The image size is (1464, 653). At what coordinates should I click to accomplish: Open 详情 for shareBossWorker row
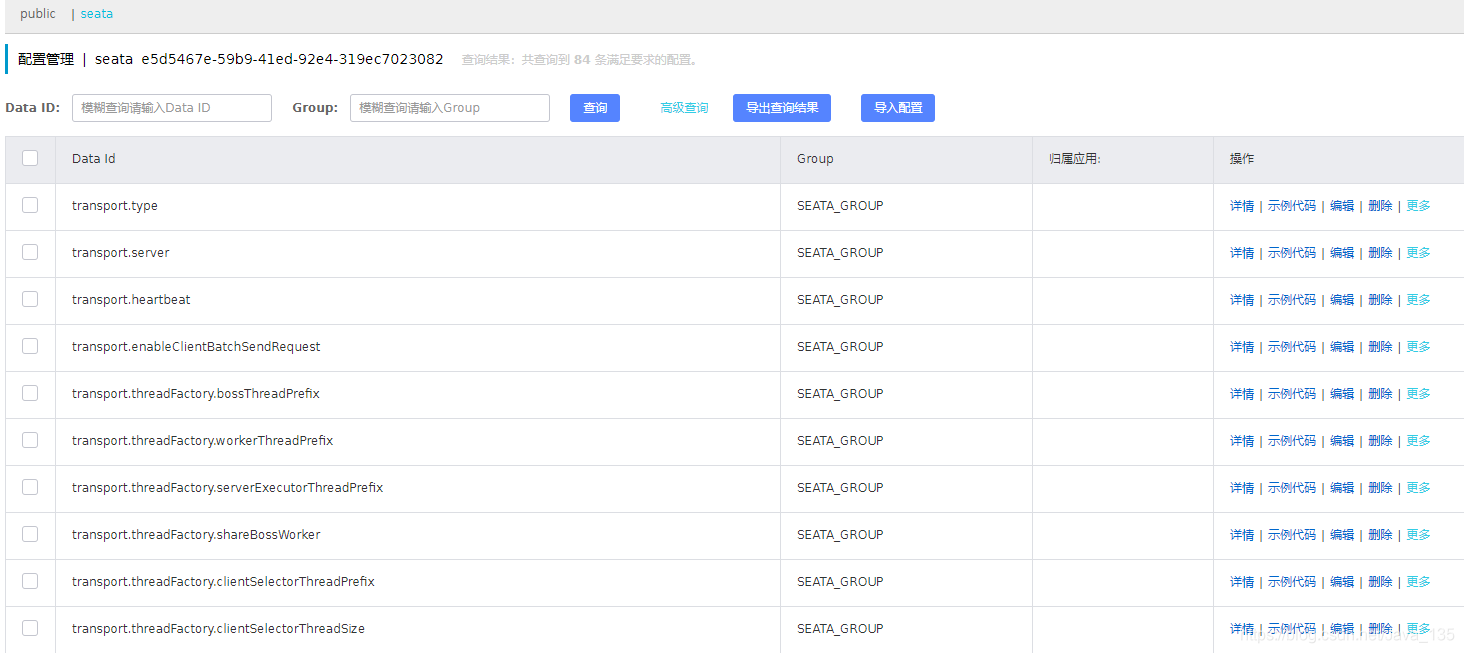pyautogui.click(x=1242, y=535)
